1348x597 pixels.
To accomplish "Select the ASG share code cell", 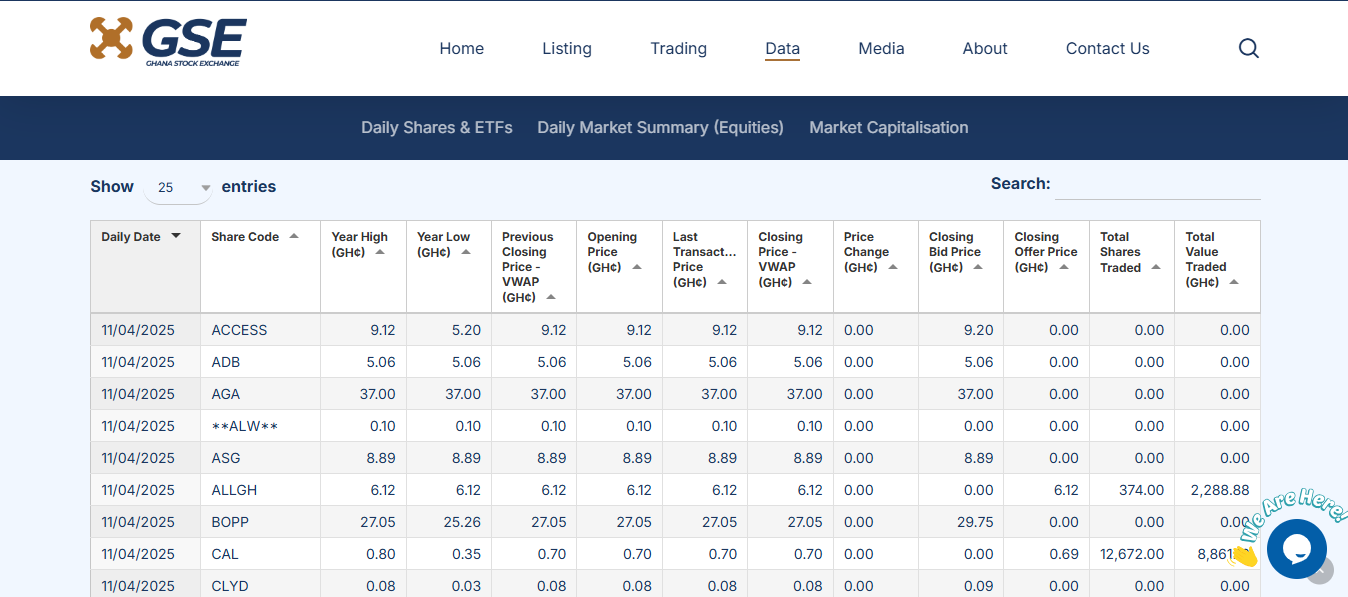I will click(260, 458).
